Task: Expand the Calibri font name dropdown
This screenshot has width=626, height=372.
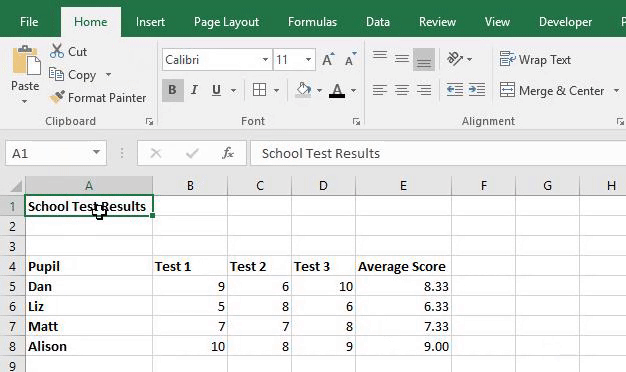Action: tap(265, 60)
